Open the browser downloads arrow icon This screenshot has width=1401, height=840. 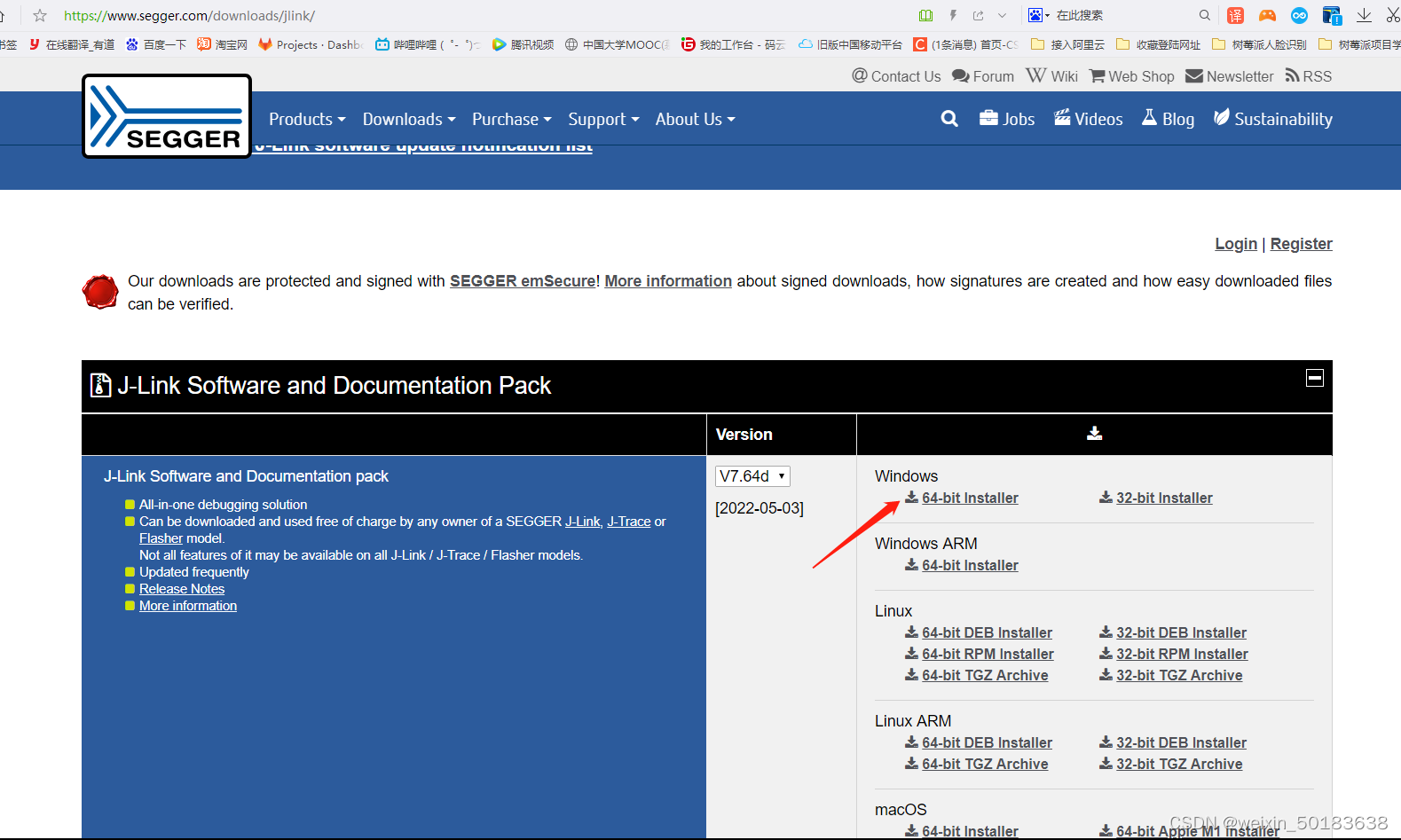pyautogui.click(x=1365, y=15)
